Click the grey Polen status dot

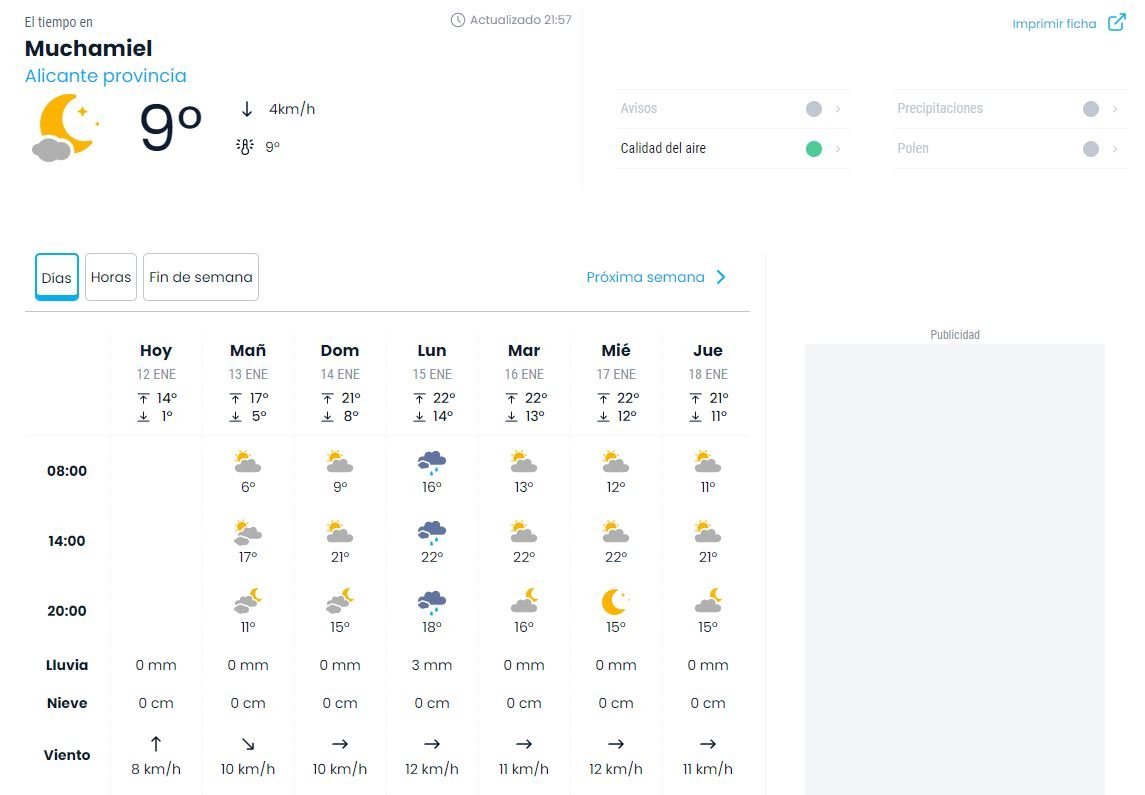point(1090,149)
